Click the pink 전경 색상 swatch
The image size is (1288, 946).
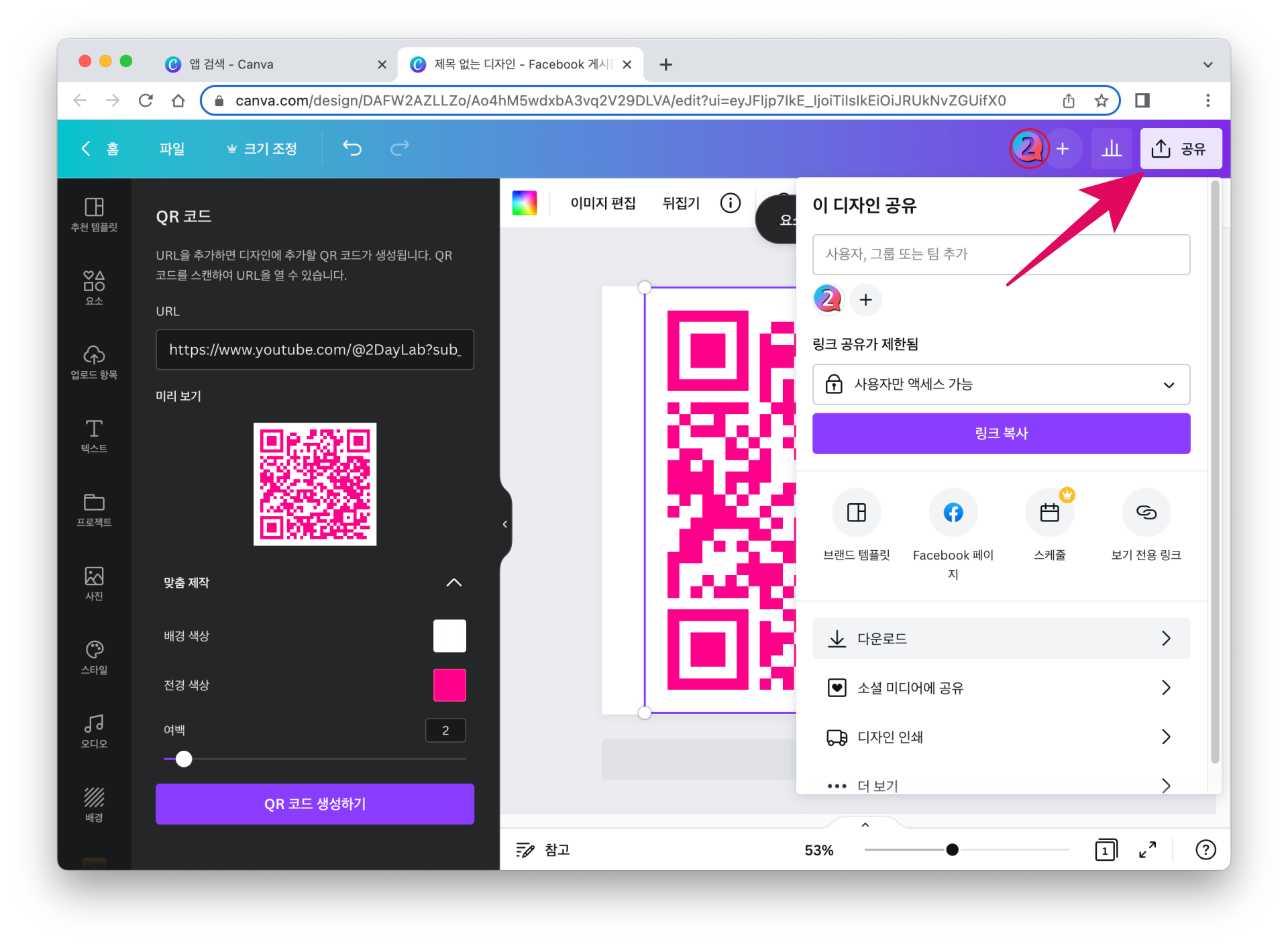pos(449,685)
